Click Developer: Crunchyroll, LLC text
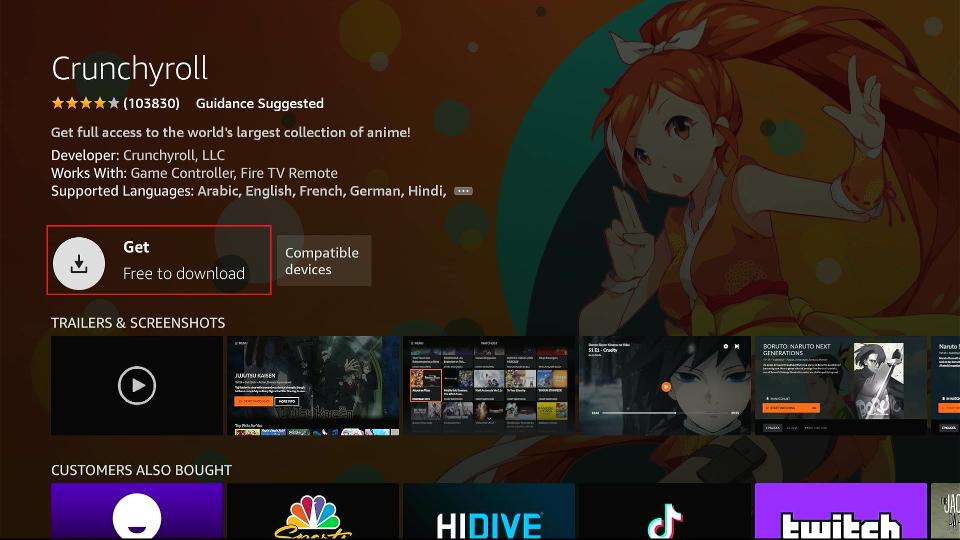The width and height of the screenshot is (960, 540). point(138,156)
